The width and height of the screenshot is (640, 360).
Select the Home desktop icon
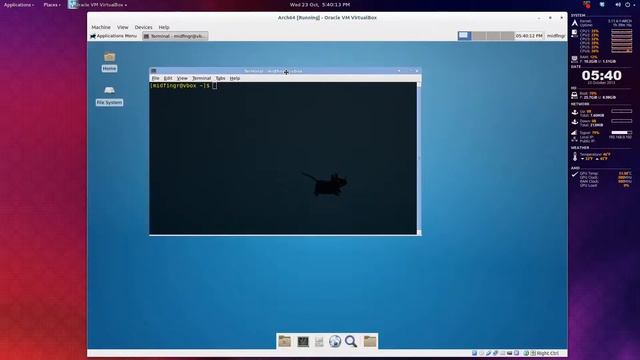click(109, 62)
